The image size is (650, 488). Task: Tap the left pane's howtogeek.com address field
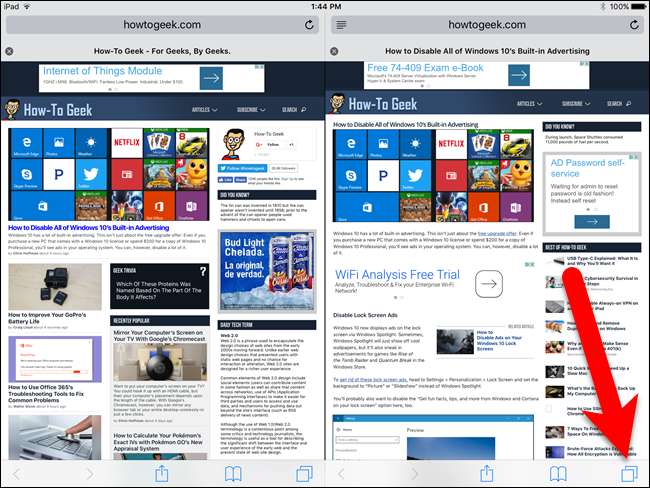(162, 22)
